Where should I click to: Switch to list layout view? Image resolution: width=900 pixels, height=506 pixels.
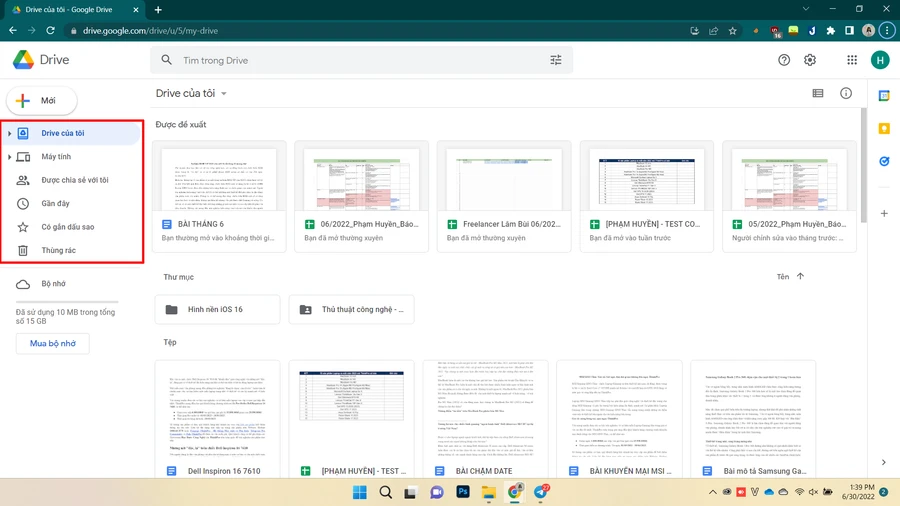(x=818, y=94)
